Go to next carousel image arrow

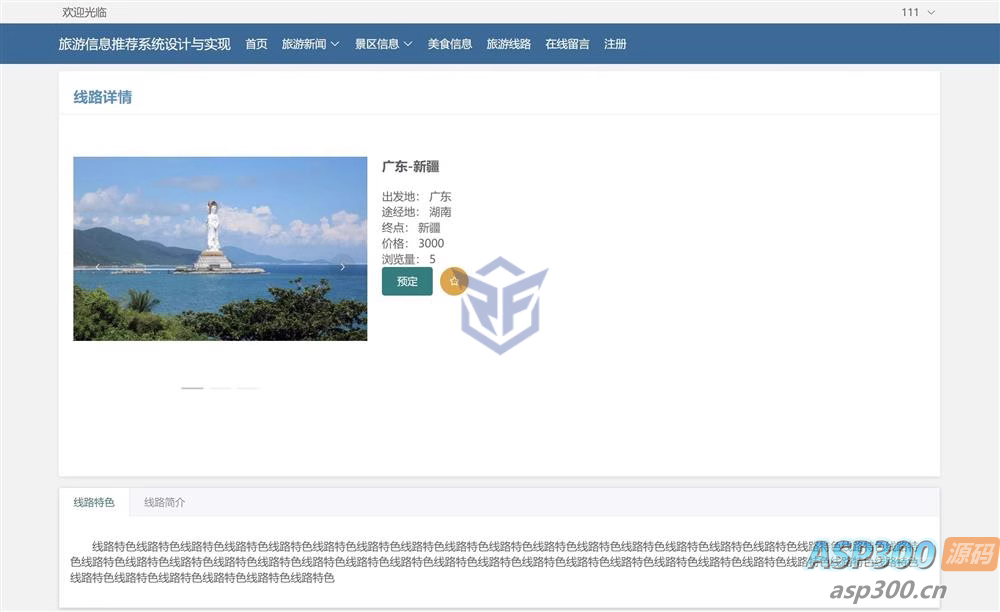point(342,267)
